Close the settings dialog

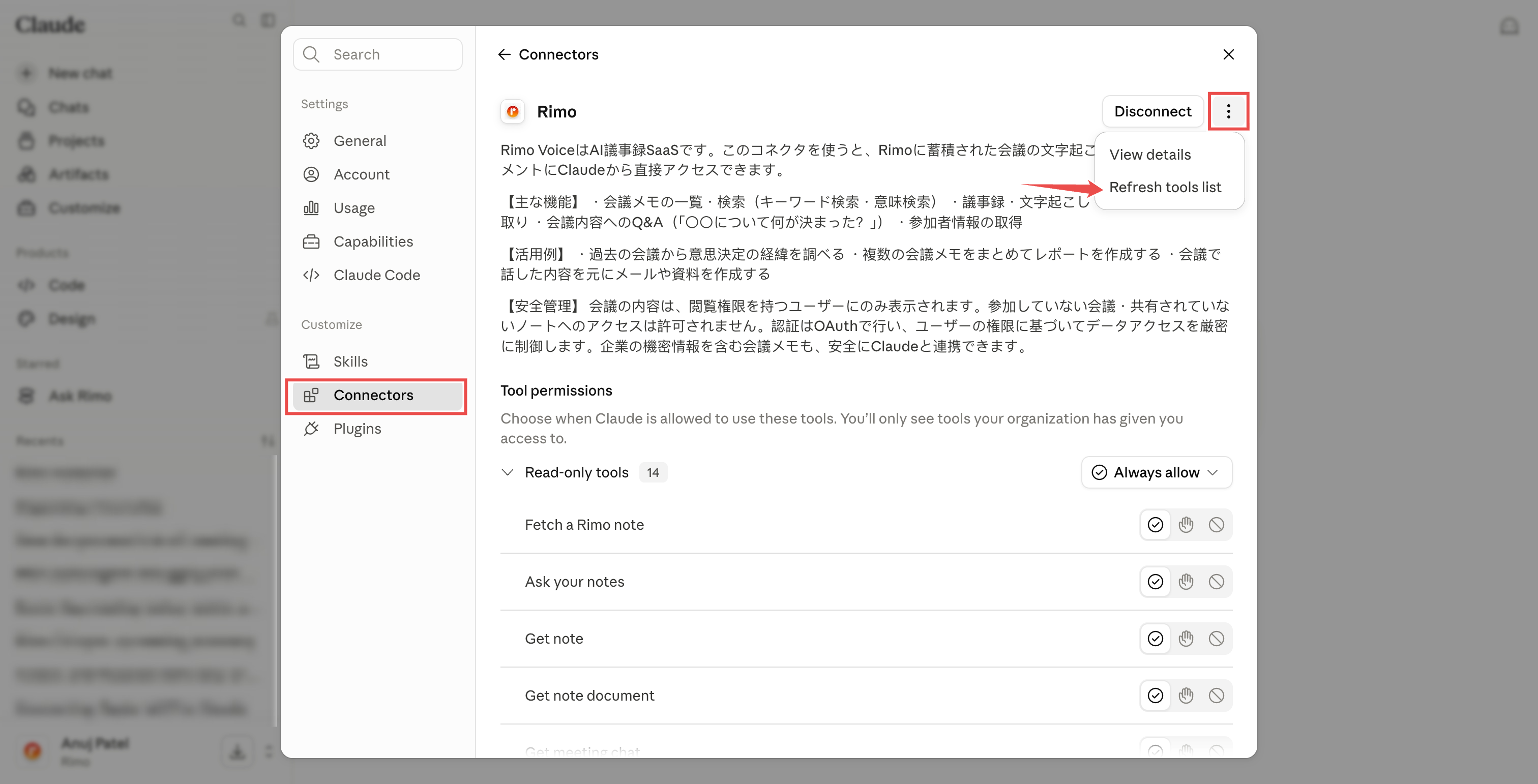(x=1228, y=54)
